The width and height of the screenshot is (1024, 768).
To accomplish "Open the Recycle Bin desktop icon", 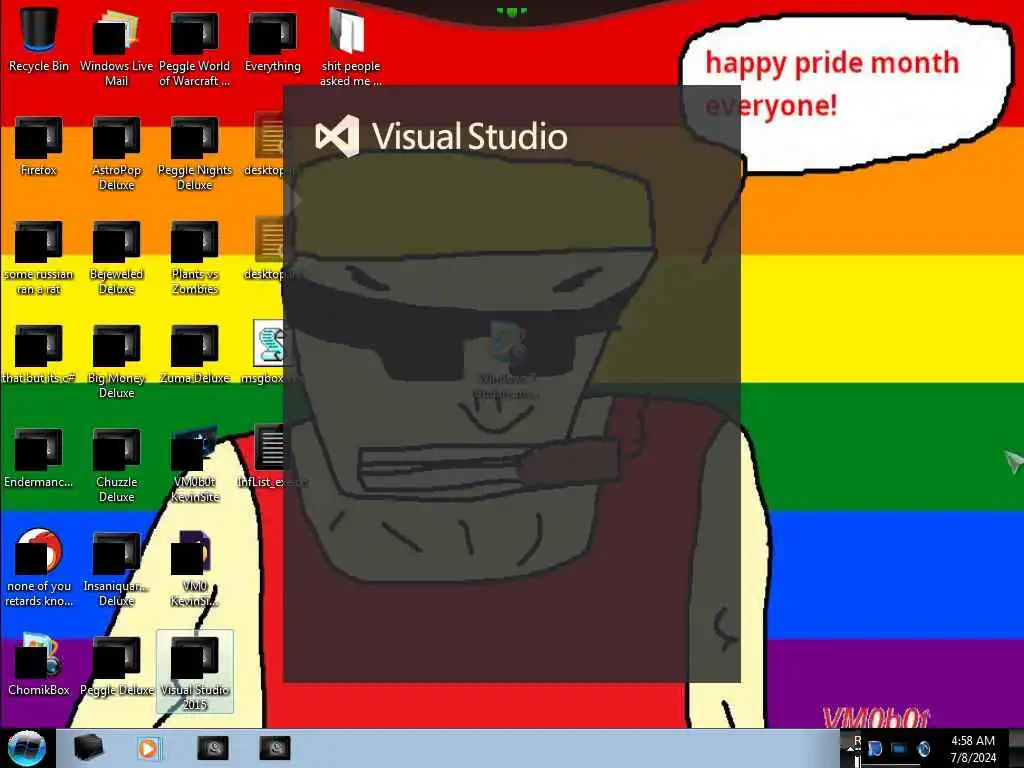I will [x=39, y=39].
